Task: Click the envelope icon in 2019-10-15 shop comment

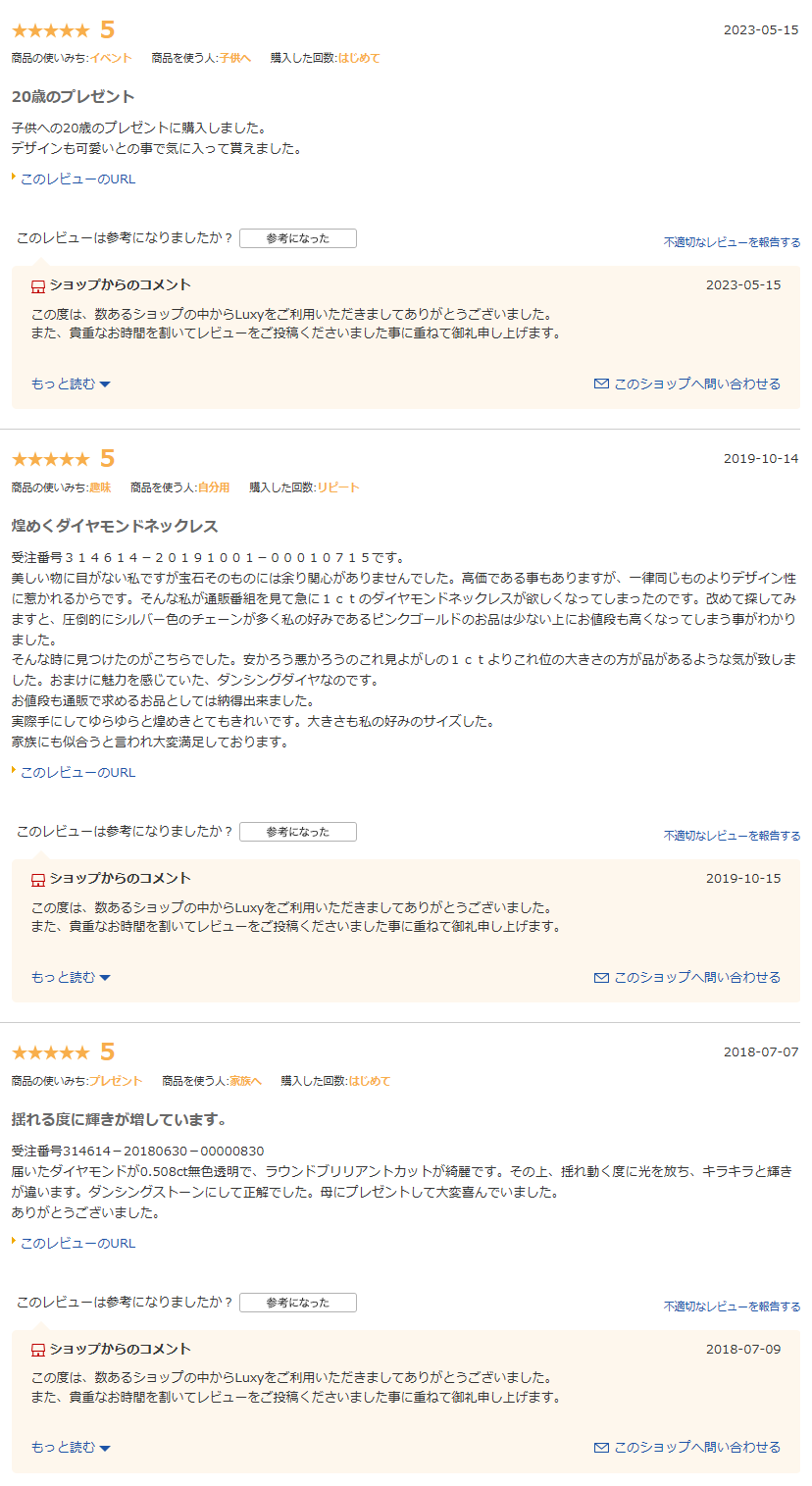Action: pos(601,977)
